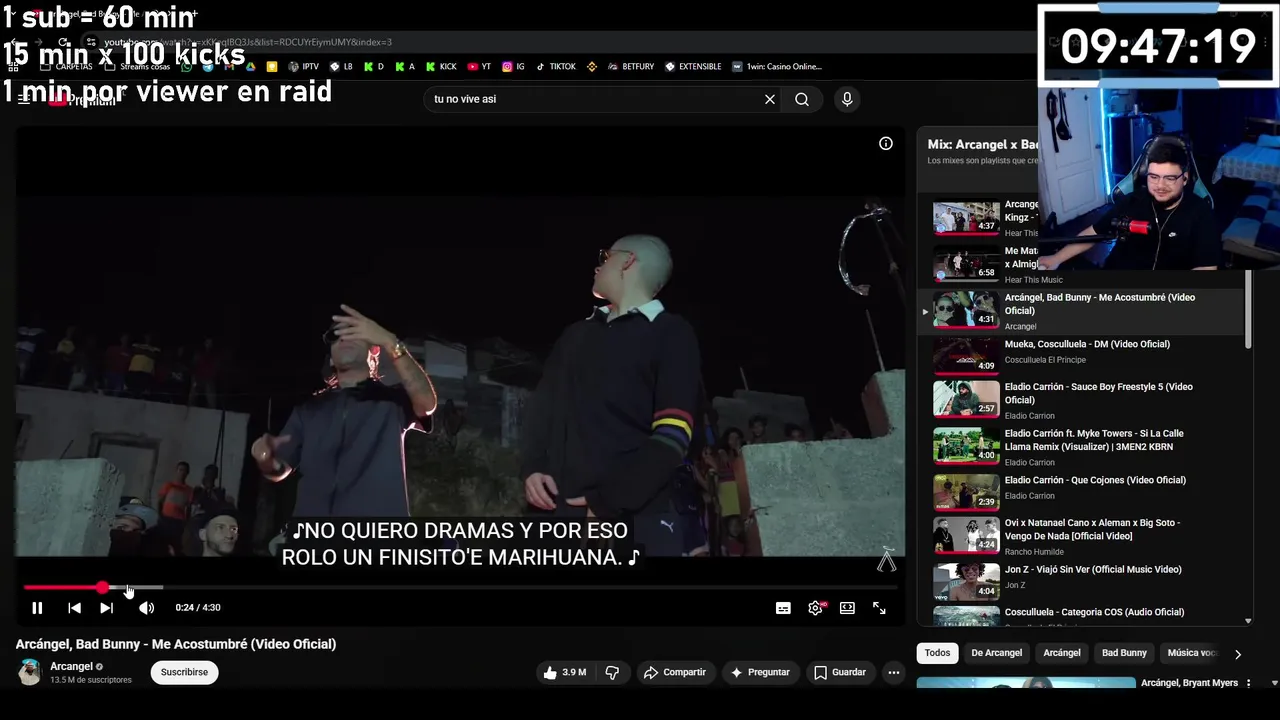1280x720 pixels.
Task: Clear the search box with the X
Action: [770, 99]
